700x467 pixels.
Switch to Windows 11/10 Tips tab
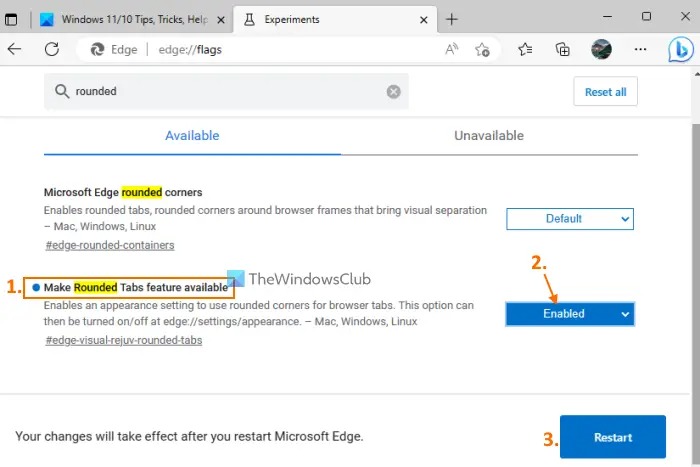coord(133,20)
